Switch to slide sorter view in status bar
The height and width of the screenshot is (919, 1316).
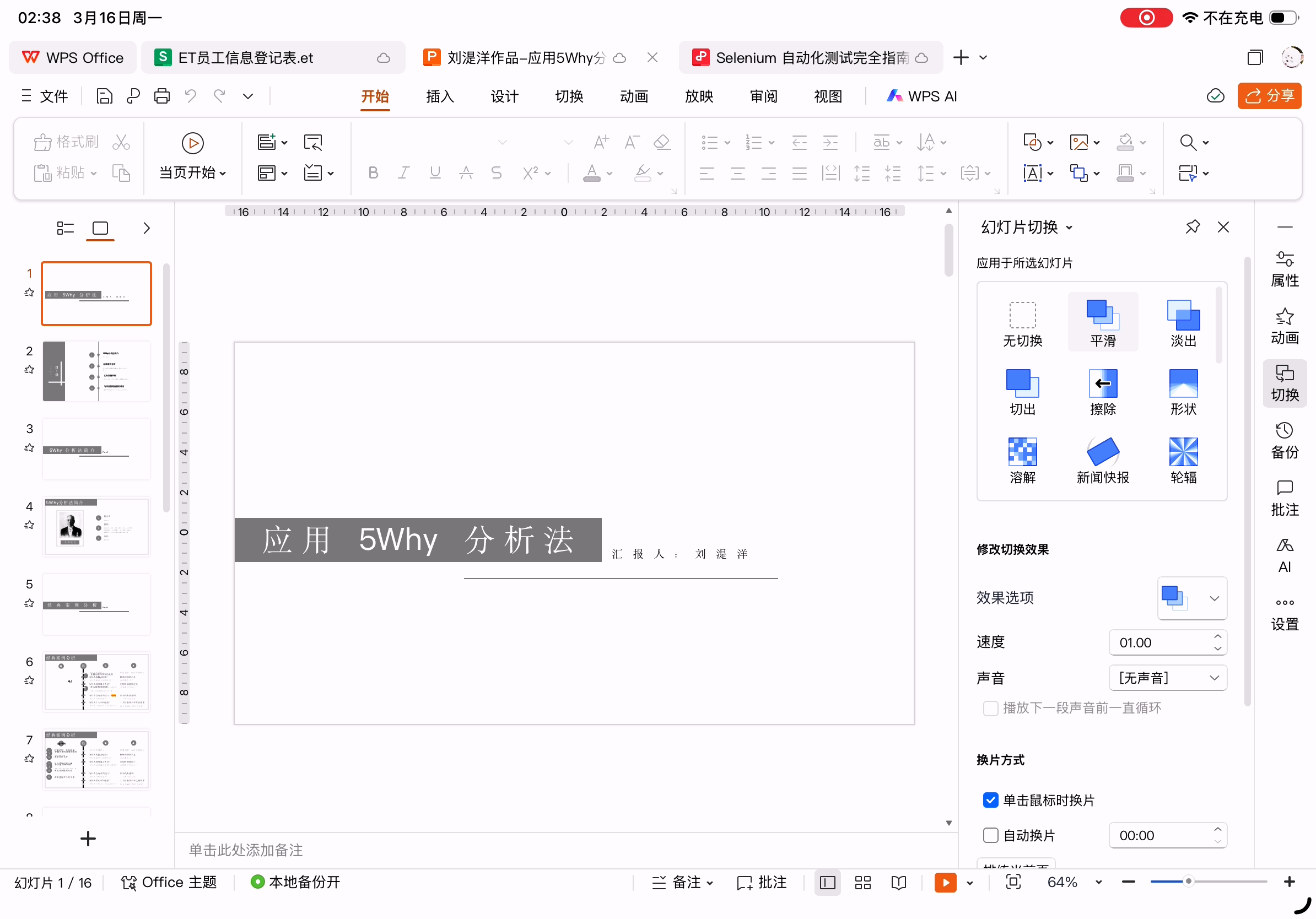(862, 882)
